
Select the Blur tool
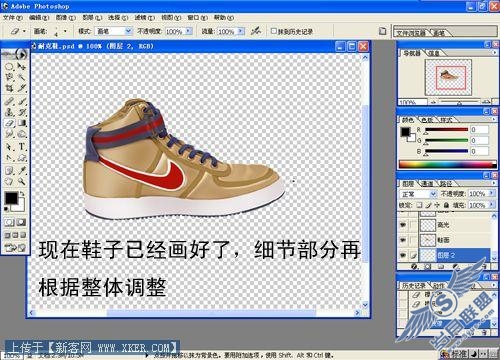tap(9, 134)
